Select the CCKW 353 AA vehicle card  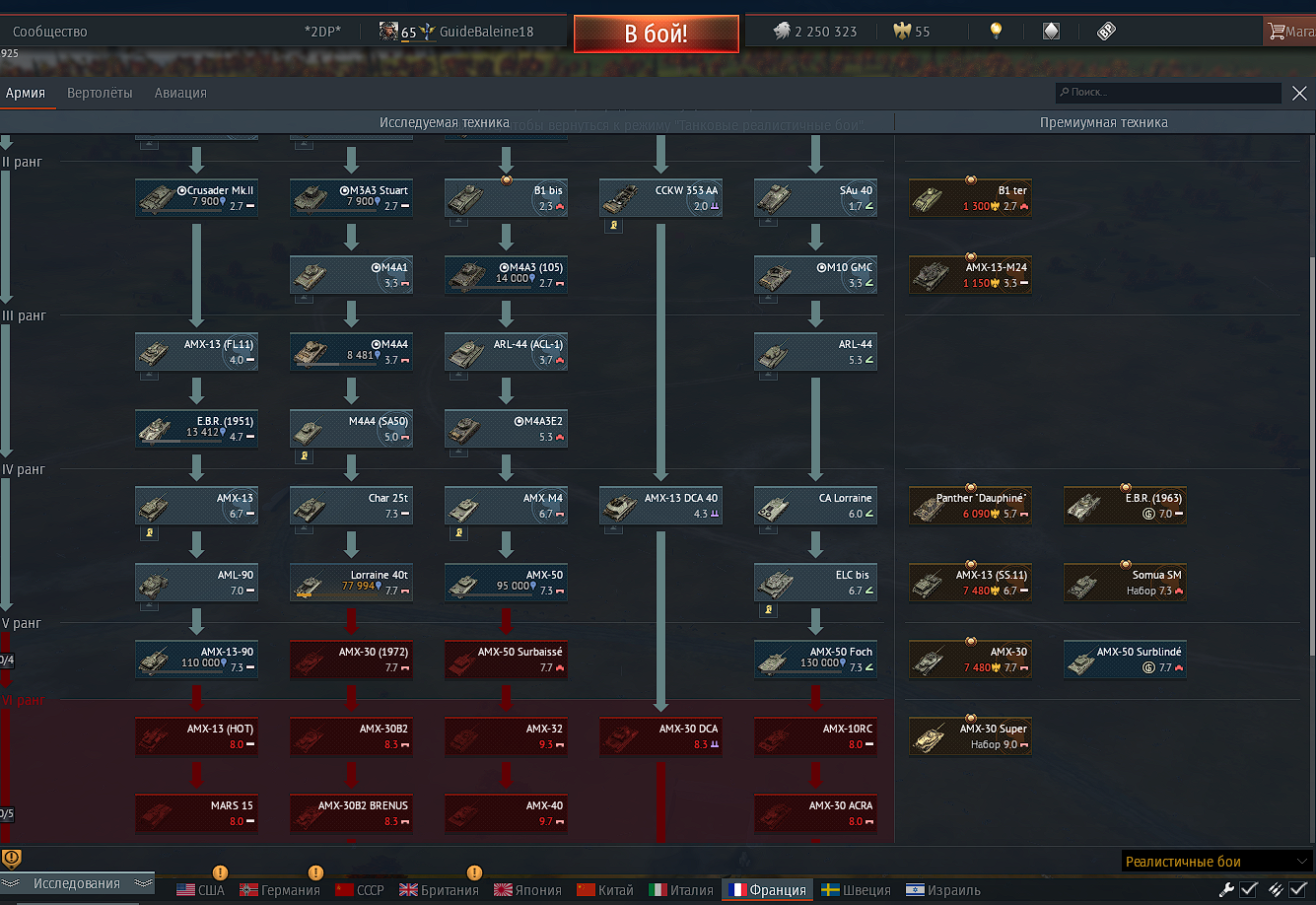tap(660, 198)
